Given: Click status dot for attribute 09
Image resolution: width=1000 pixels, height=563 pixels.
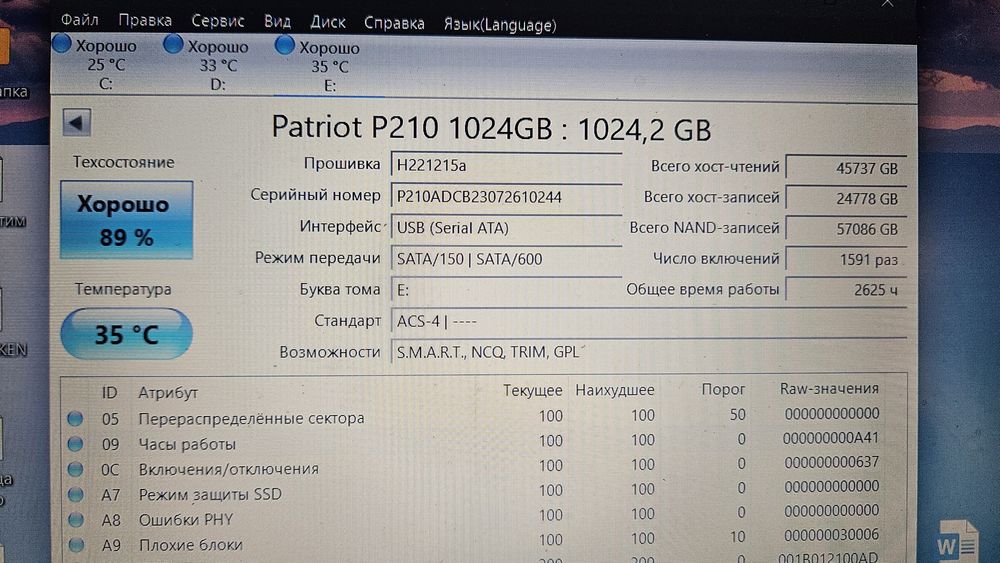Looking at the screenshot, I should pyautogui.click(x=75, y=444).
